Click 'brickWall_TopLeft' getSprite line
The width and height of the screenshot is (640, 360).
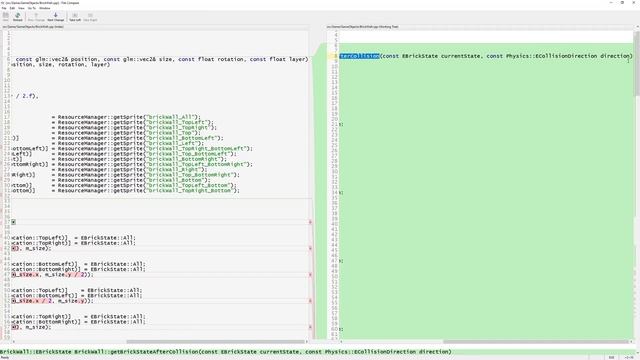click(133, 122)
